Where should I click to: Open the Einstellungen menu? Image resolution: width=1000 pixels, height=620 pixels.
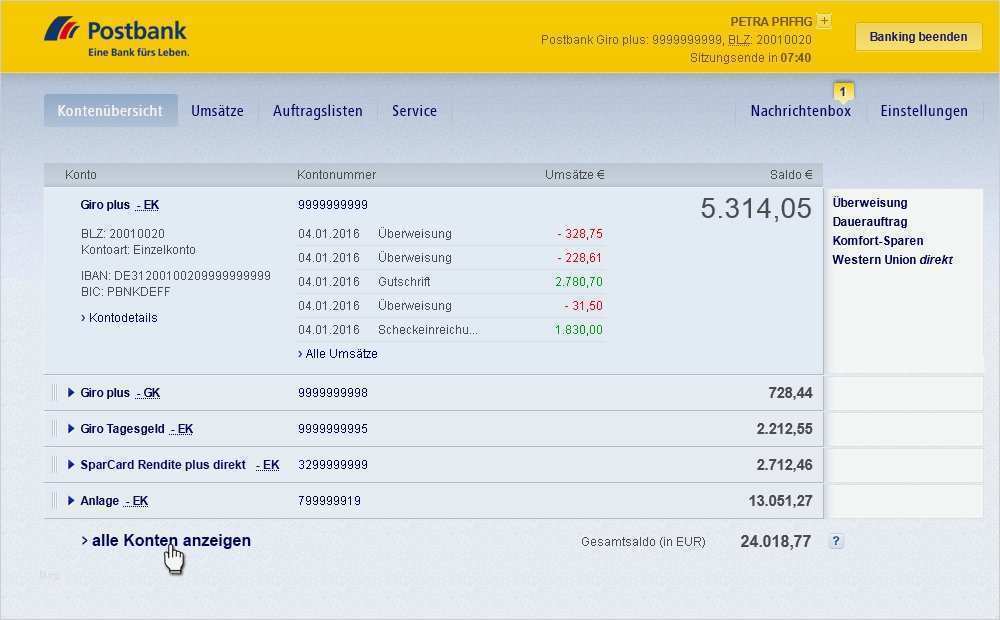pos(923,110)
